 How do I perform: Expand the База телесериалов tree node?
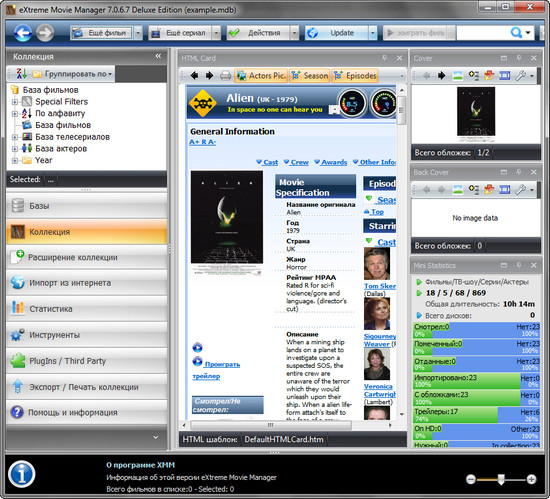click(x=15, y=137)
